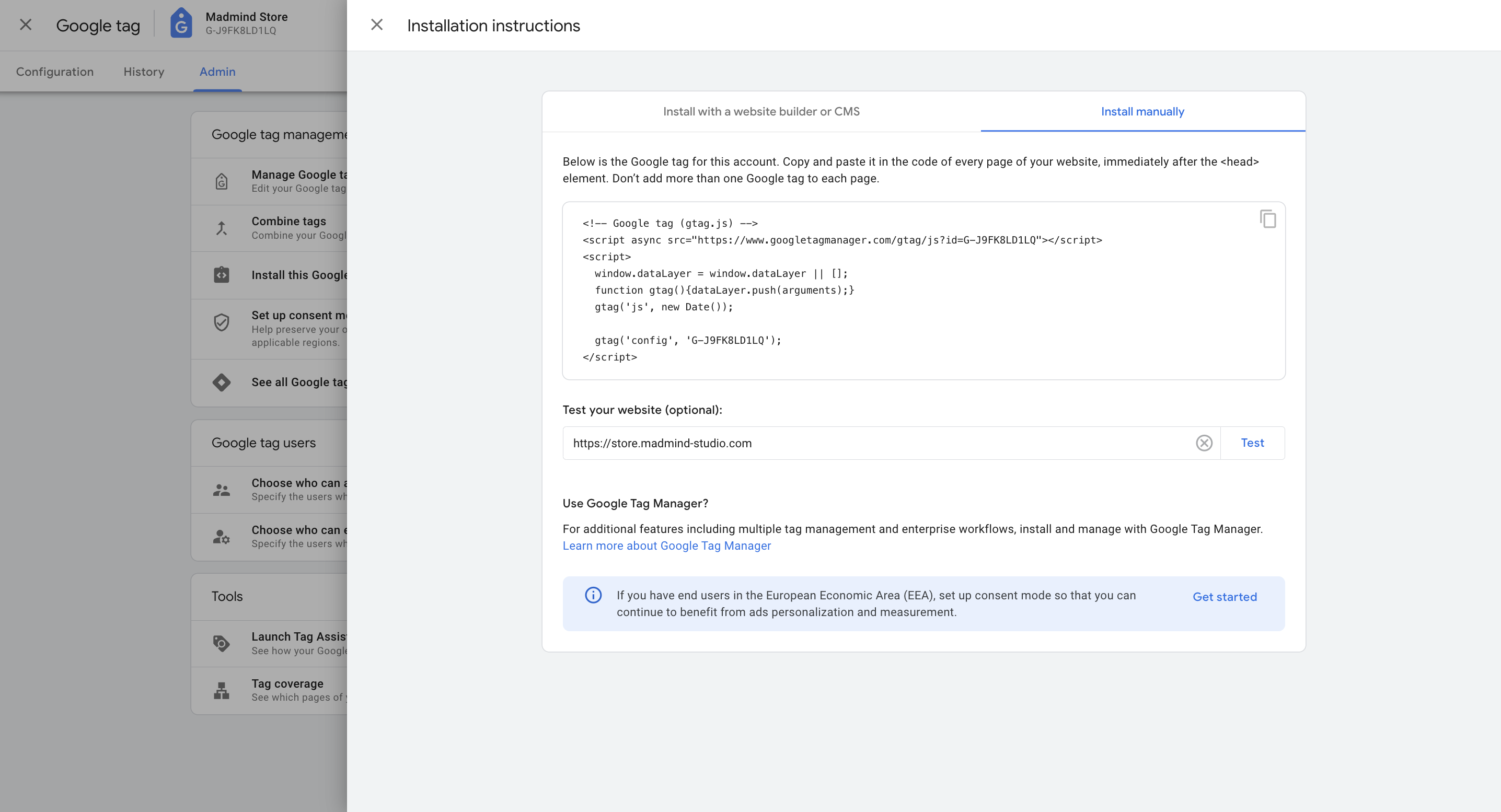This screenshot has width=1501, height=812.
Task: Click the consent mode shield icon
Action: (x=222, y=322)
